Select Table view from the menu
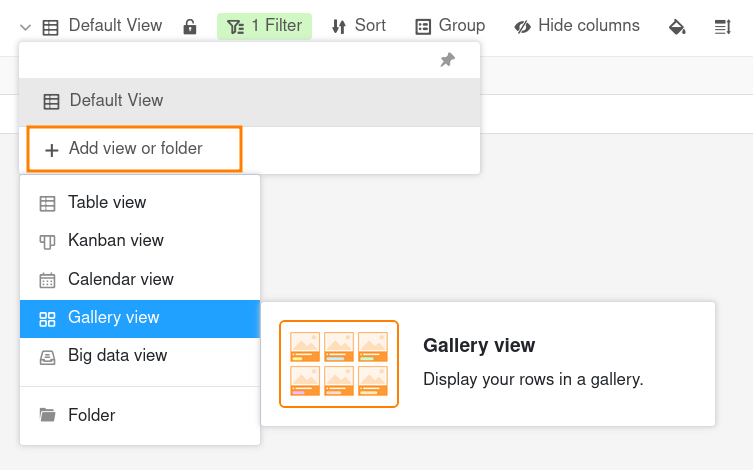753x470 pixels. [107, 203]
